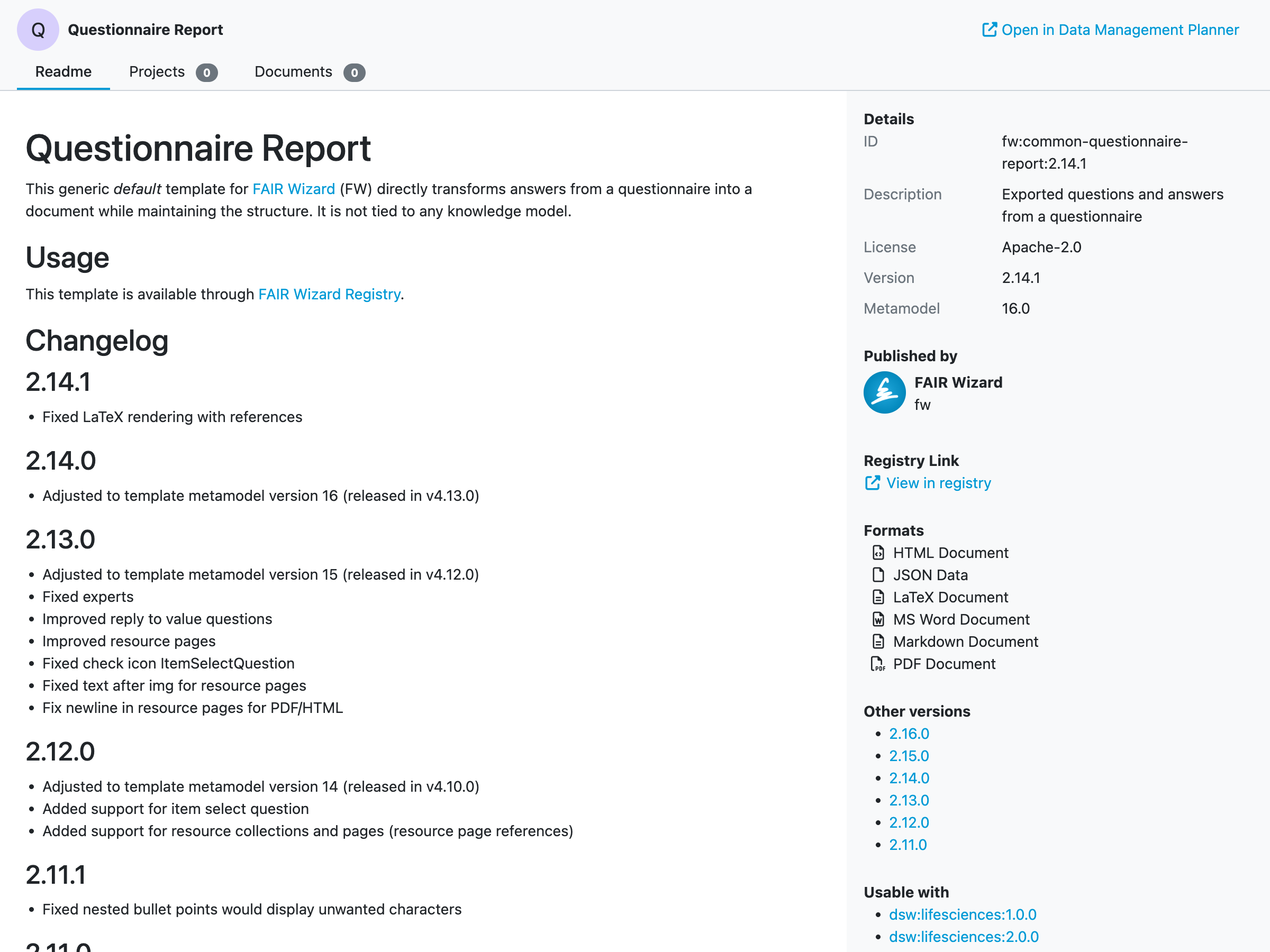The height and width of the screenshot is (952, 1270).
Task: Click the Metamodel value 16.0
Action: (1015, 309)
